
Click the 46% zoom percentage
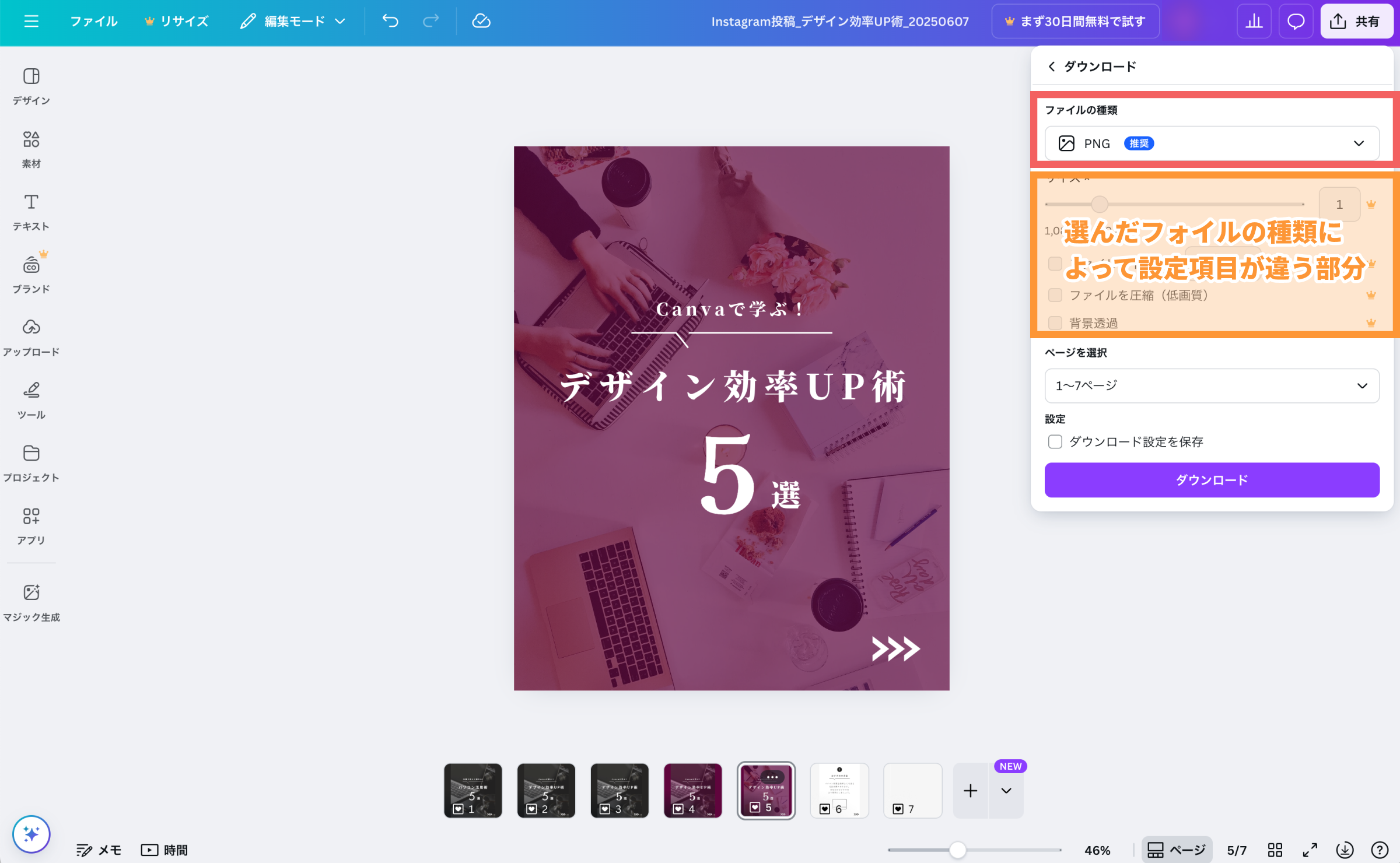(1097, 850)
